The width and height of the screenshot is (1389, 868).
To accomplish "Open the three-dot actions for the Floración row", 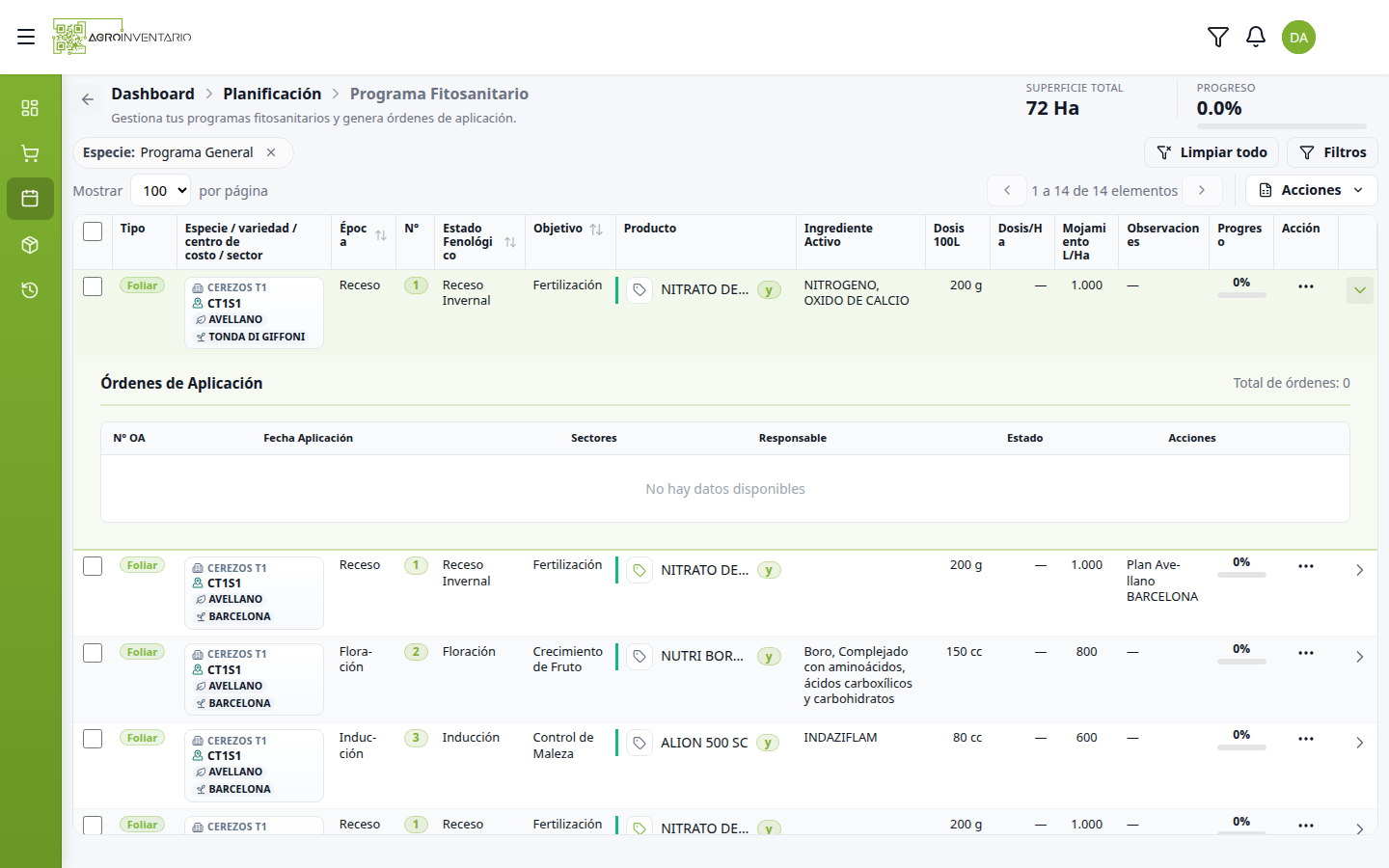I will pyautogui.click(x=1306, y=653).
